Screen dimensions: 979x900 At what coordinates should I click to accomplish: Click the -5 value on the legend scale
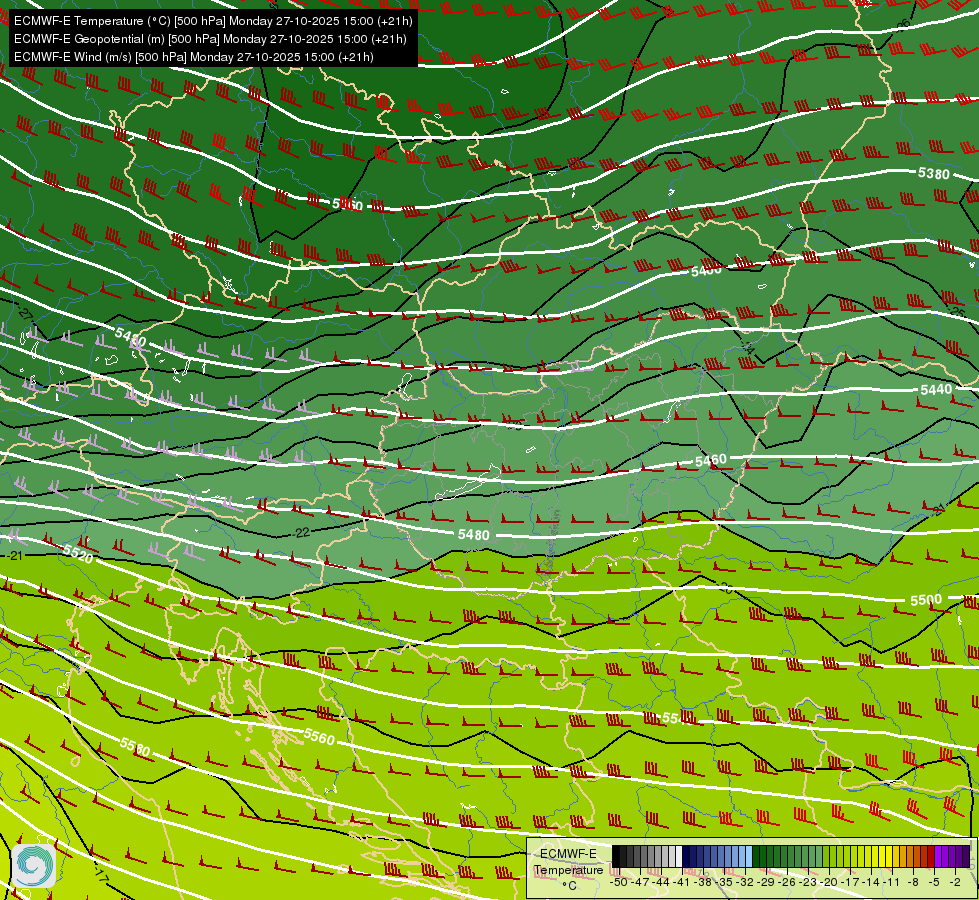[x=934, y=882]
